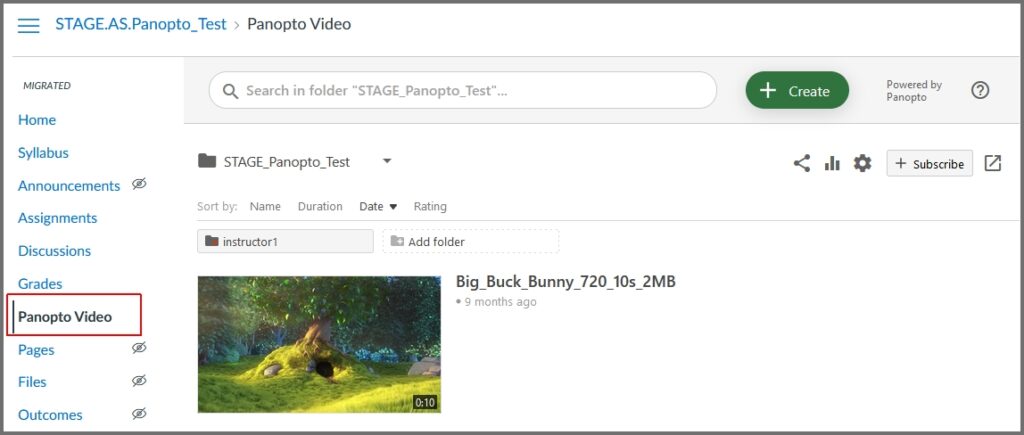Toggle visibility eye next to Files
The height and width of the screenshot is (435, 1024).
click(138, 381)
